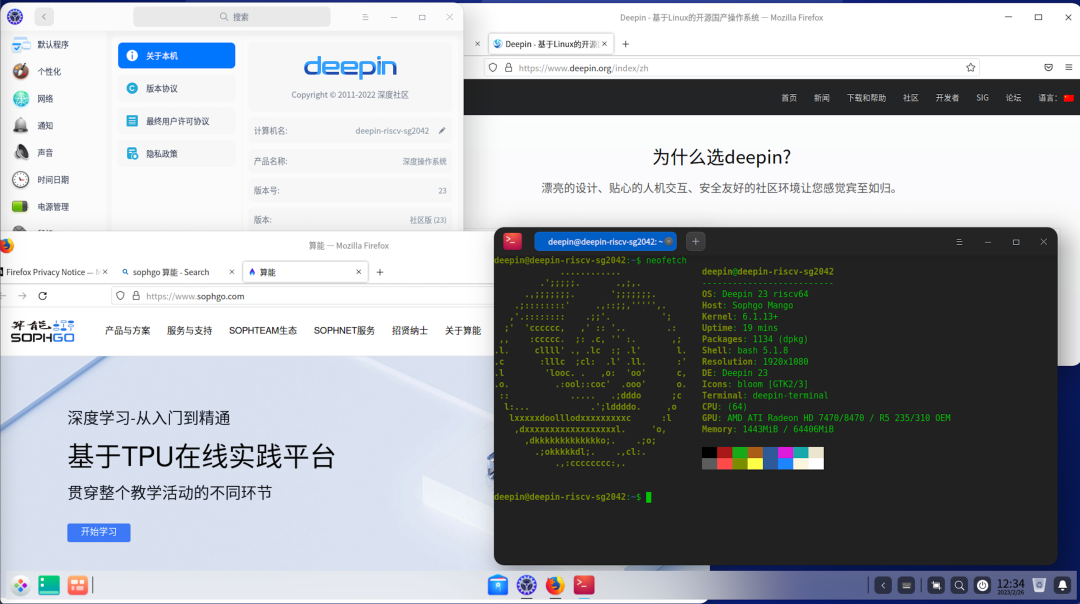Open the on-screen keyboard tray icon

(906, 585)
